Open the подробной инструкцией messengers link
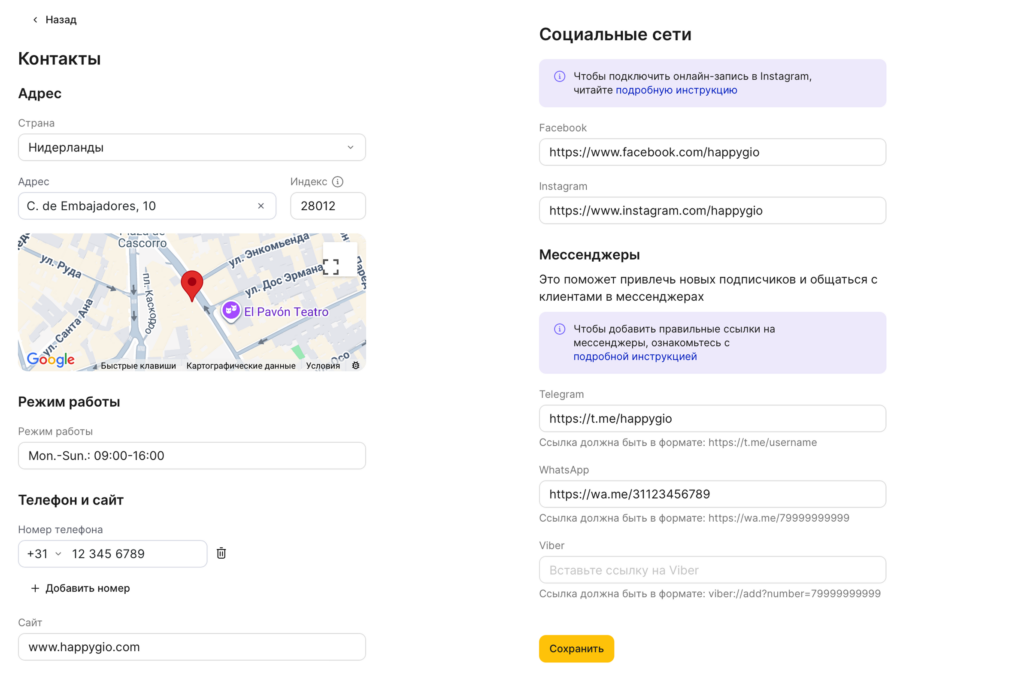The image size is (1024, 677). click(635, 356)
